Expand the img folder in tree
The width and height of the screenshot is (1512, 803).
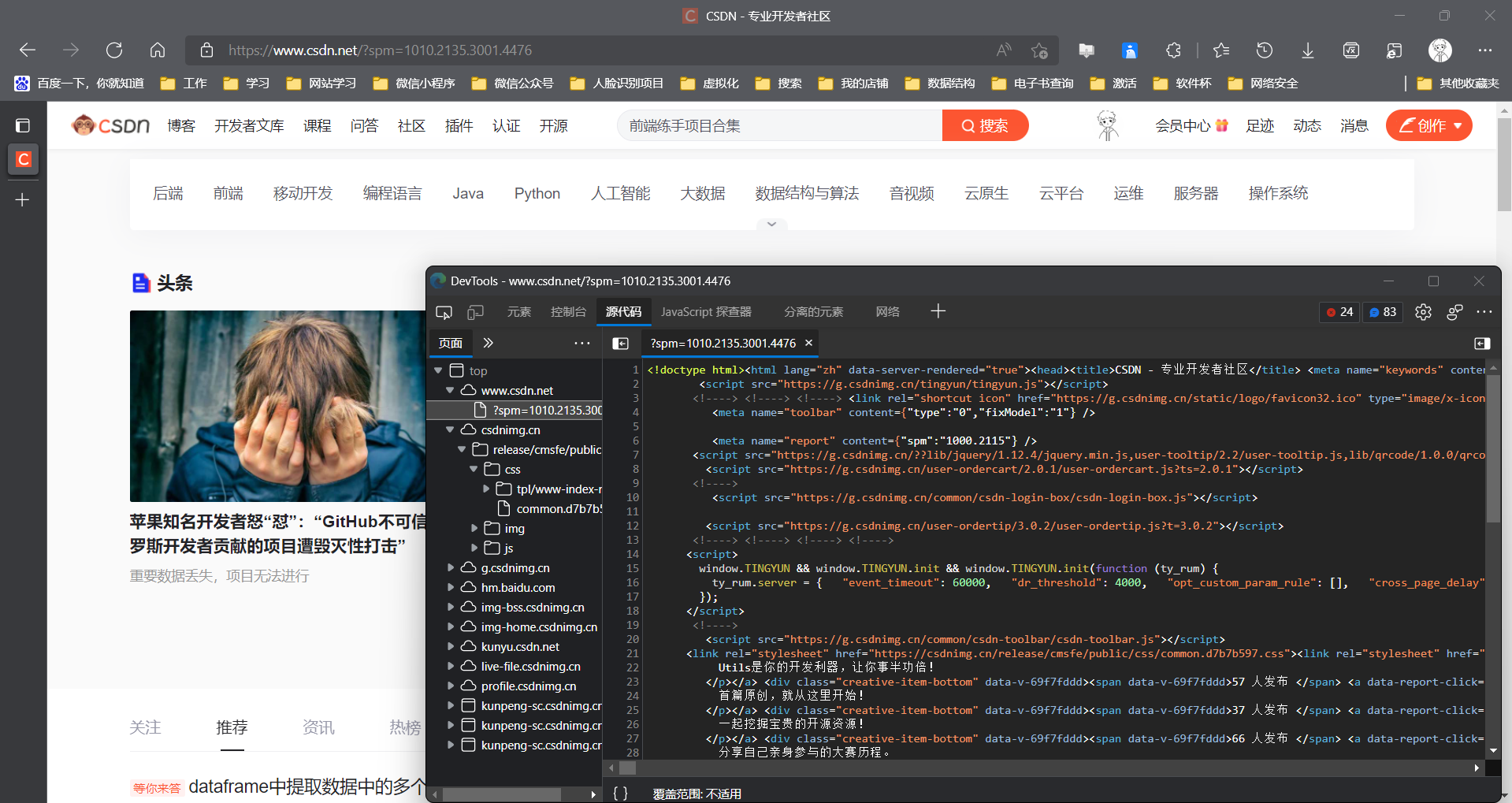[474, 528]
